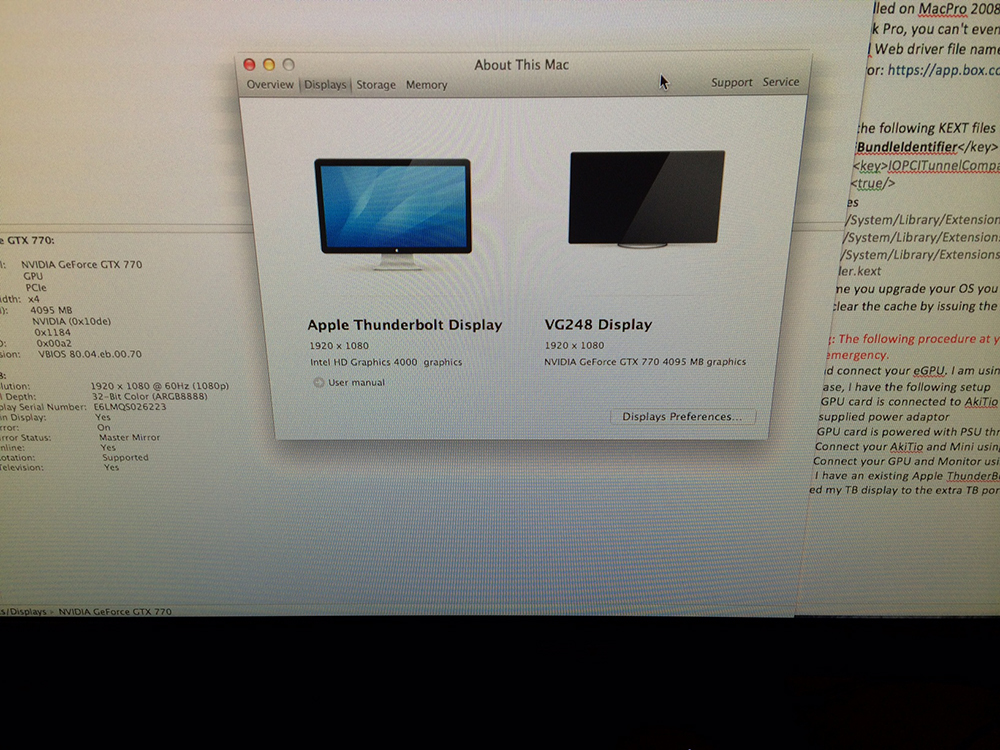This screenshot has height=750, width=1000.
Task: Click the <true/> tag in the document
Action: 873,184
